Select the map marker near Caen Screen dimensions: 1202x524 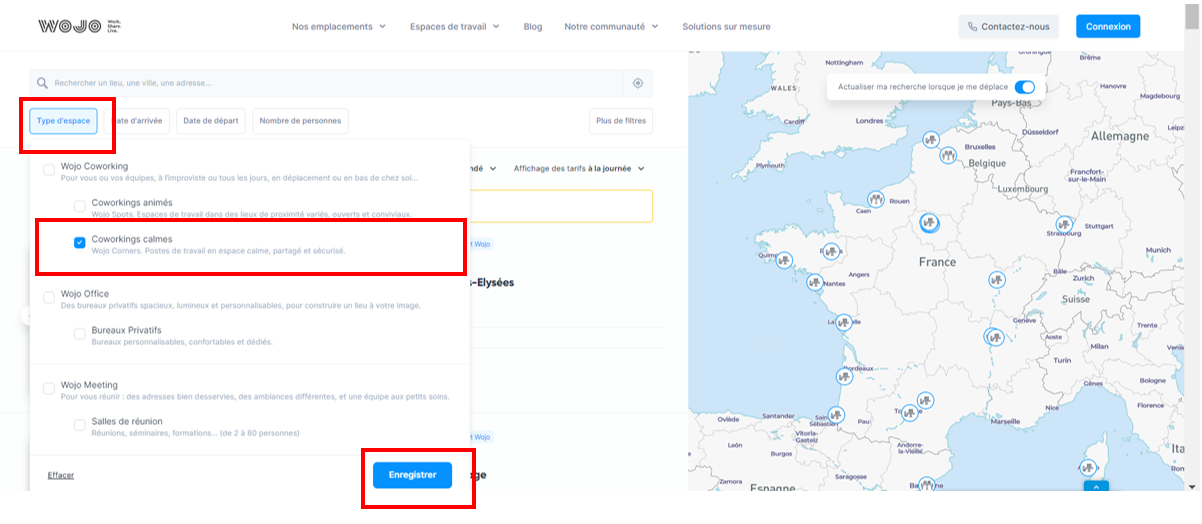pos(876,199)
